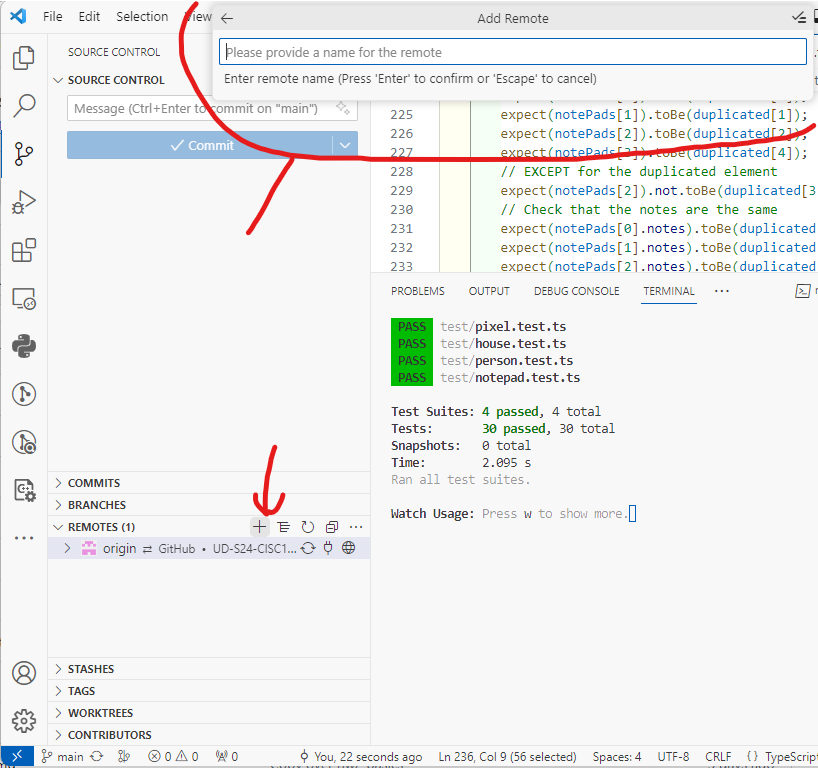Toggle the Remotes list/tree view layout
This screenshot has height=768, width=818.
click(x=284, y=527)
